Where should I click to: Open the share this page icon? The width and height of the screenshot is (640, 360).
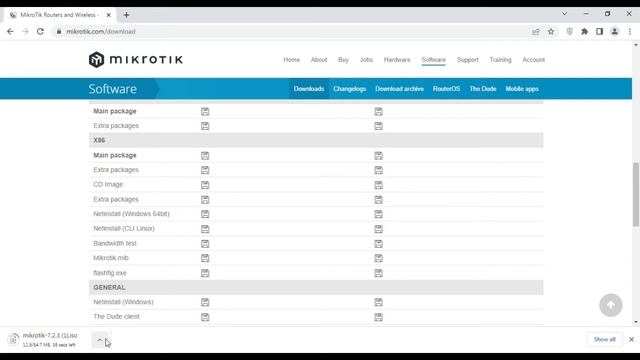click(536, 31)
